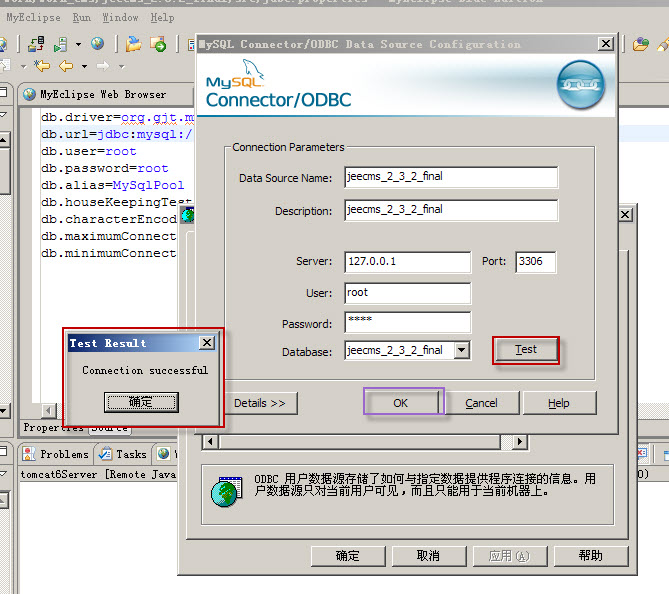This screenshot has height=594, width=669.
Task: Click the left arrow of the administrator scrollbar
Action: 210,441
